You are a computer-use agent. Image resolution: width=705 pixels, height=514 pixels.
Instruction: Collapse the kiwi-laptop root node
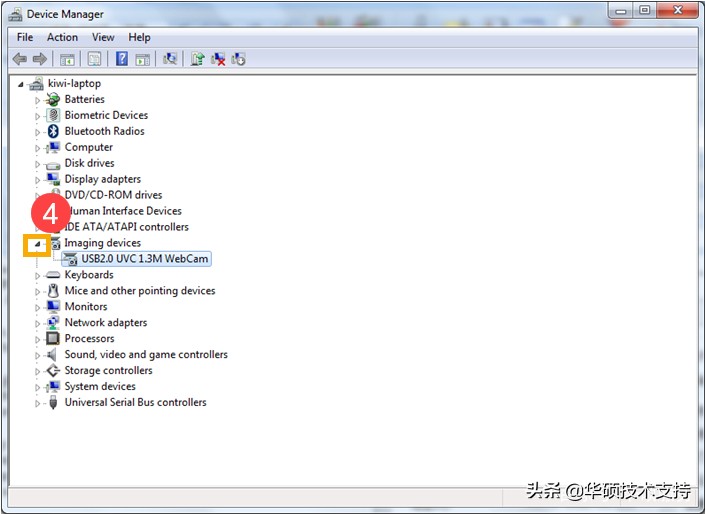point(21,84)
